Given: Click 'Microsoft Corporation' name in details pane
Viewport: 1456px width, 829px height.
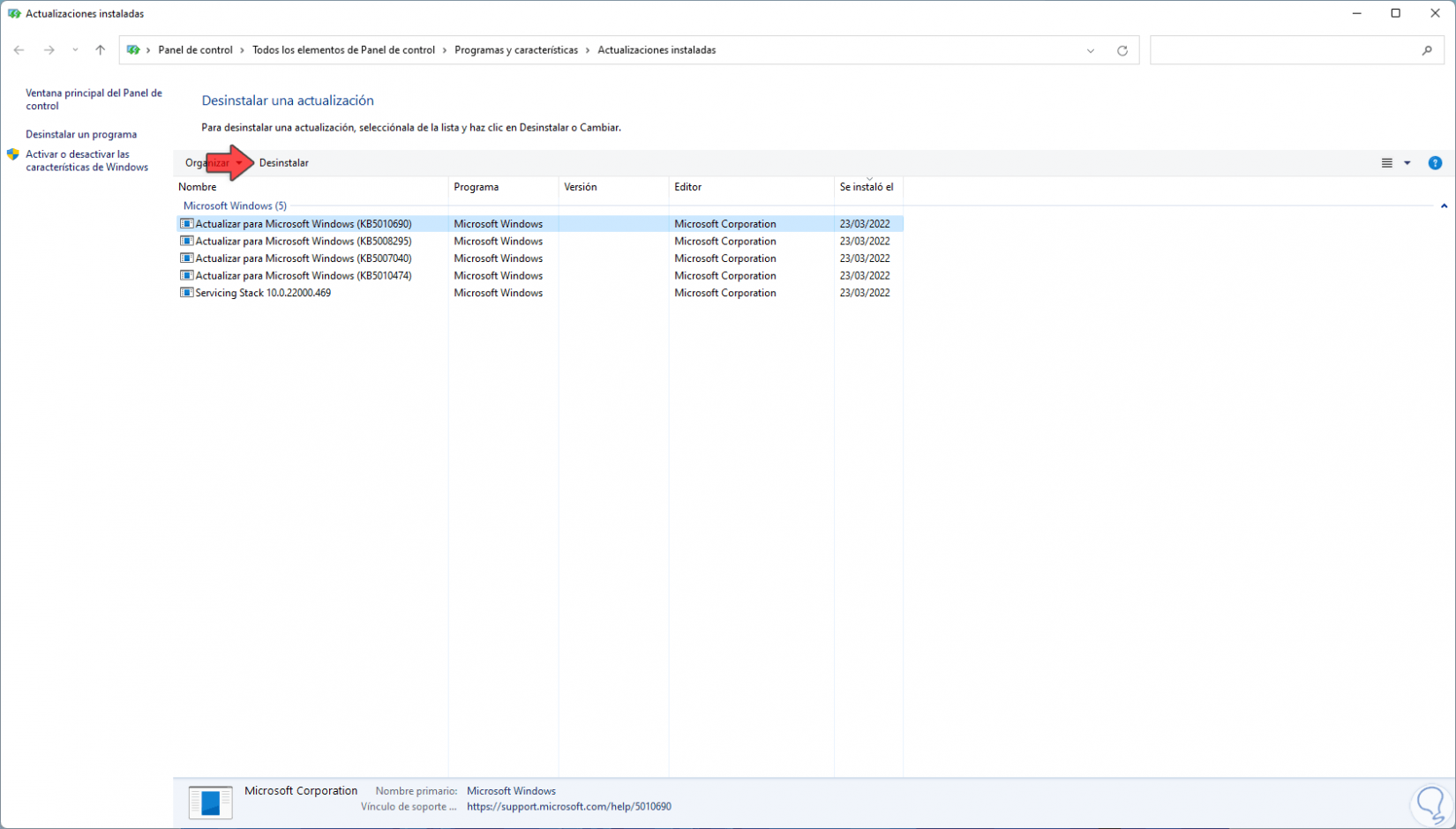Looking at the screenshot, I should pos(301,791).
